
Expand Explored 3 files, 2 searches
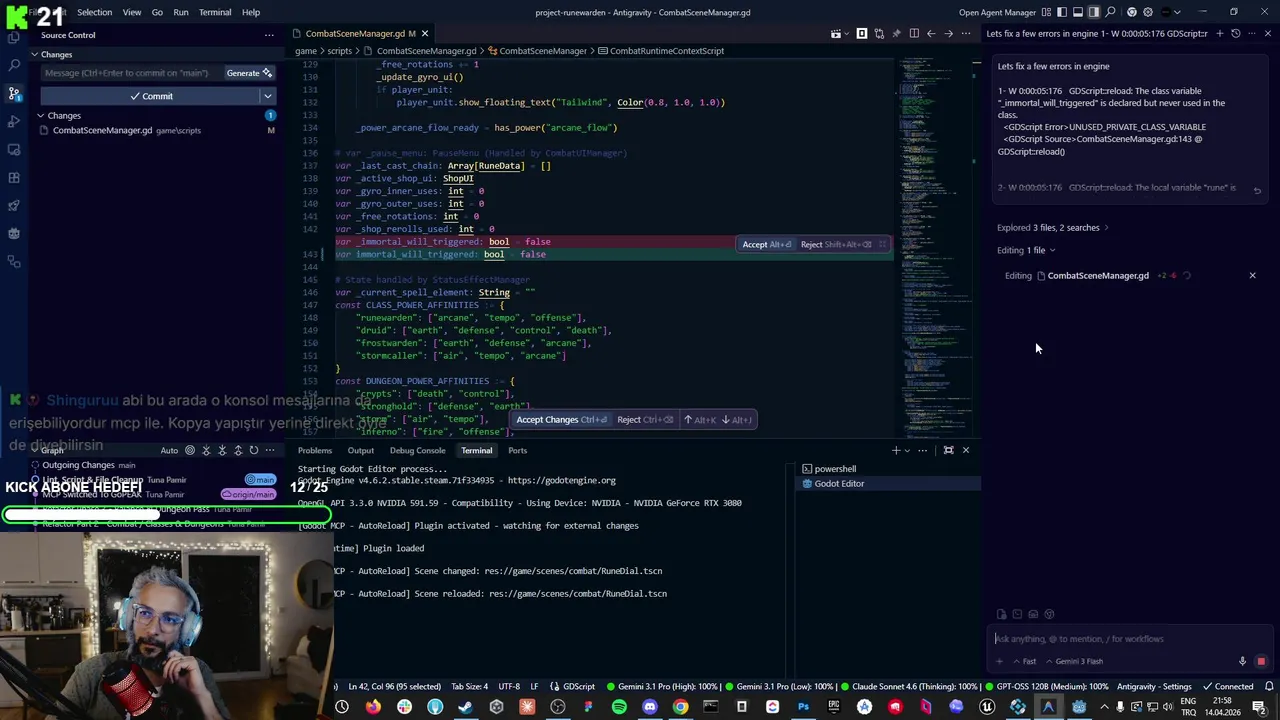coord(1052,228)
